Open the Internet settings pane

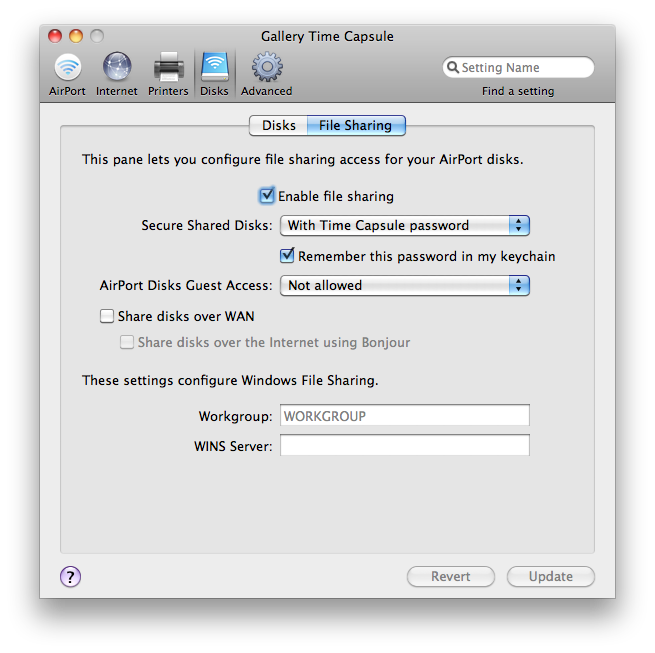coord(117,74)
